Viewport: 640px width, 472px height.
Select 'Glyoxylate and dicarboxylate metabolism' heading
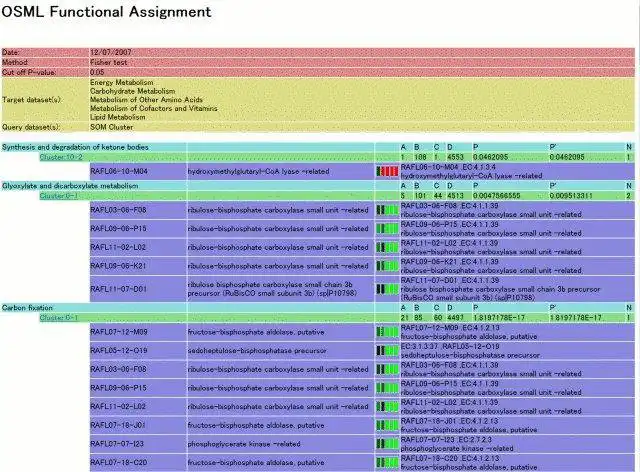[x=70, y=186]
